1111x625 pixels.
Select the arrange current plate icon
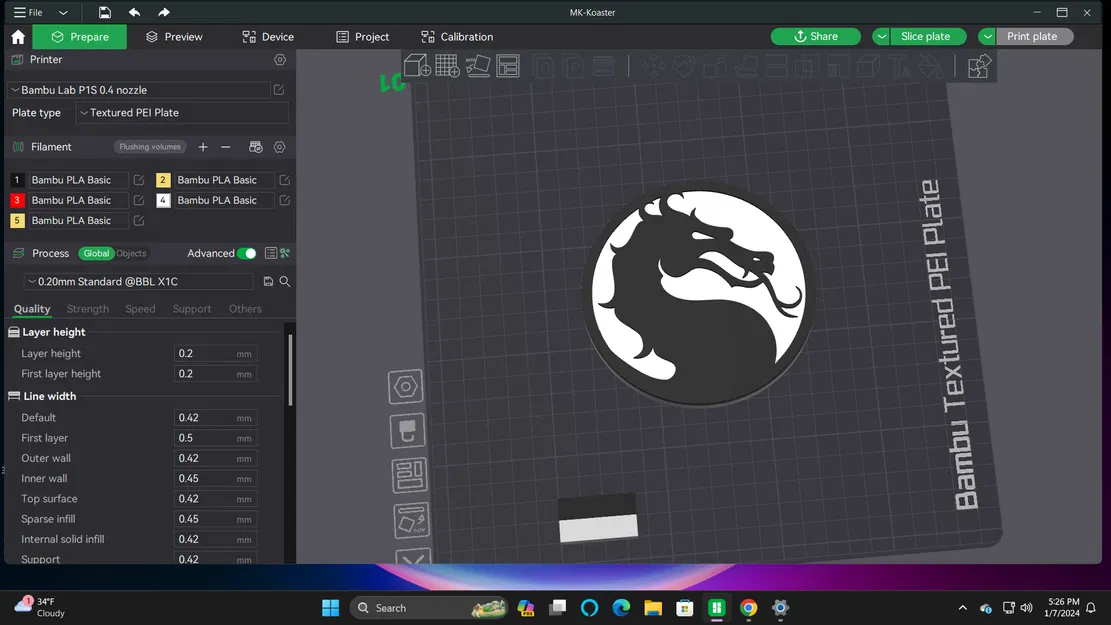(x=409, y=475)
